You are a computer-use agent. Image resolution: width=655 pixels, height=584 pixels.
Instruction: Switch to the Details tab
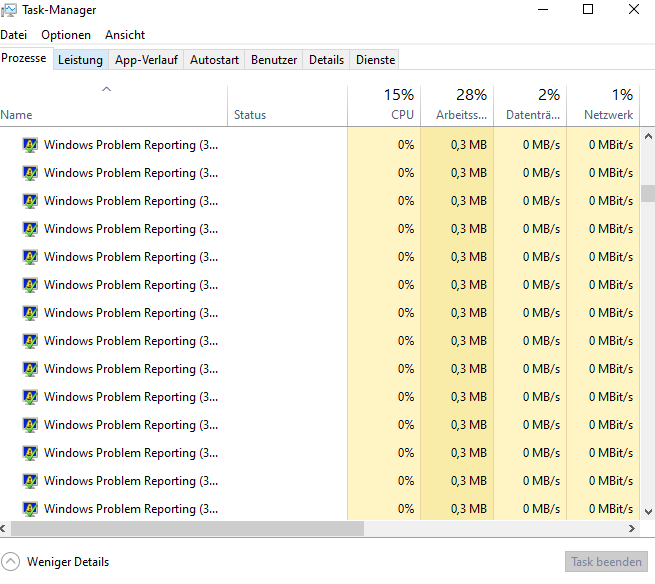coord(326,60)
